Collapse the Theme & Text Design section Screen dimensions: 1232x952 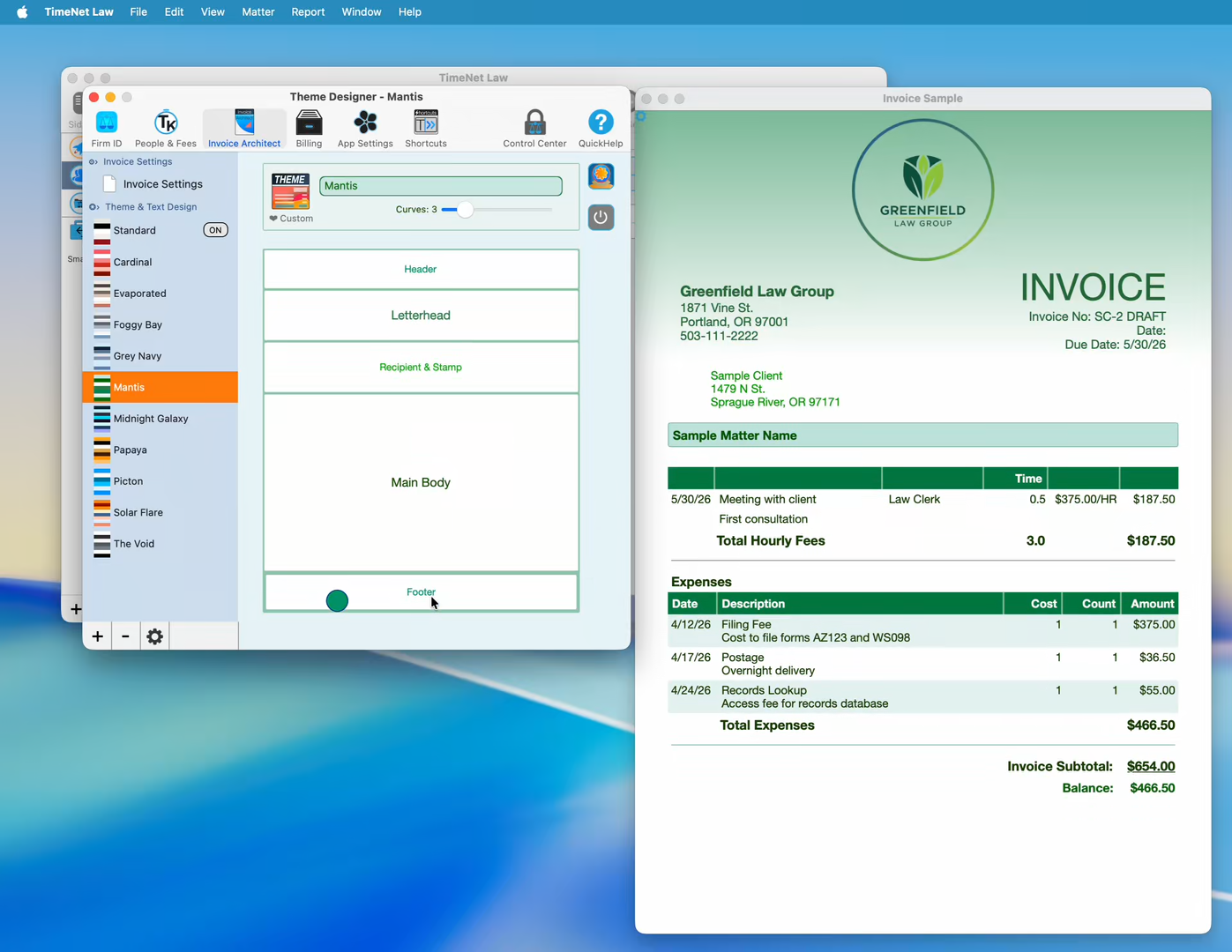93,207
